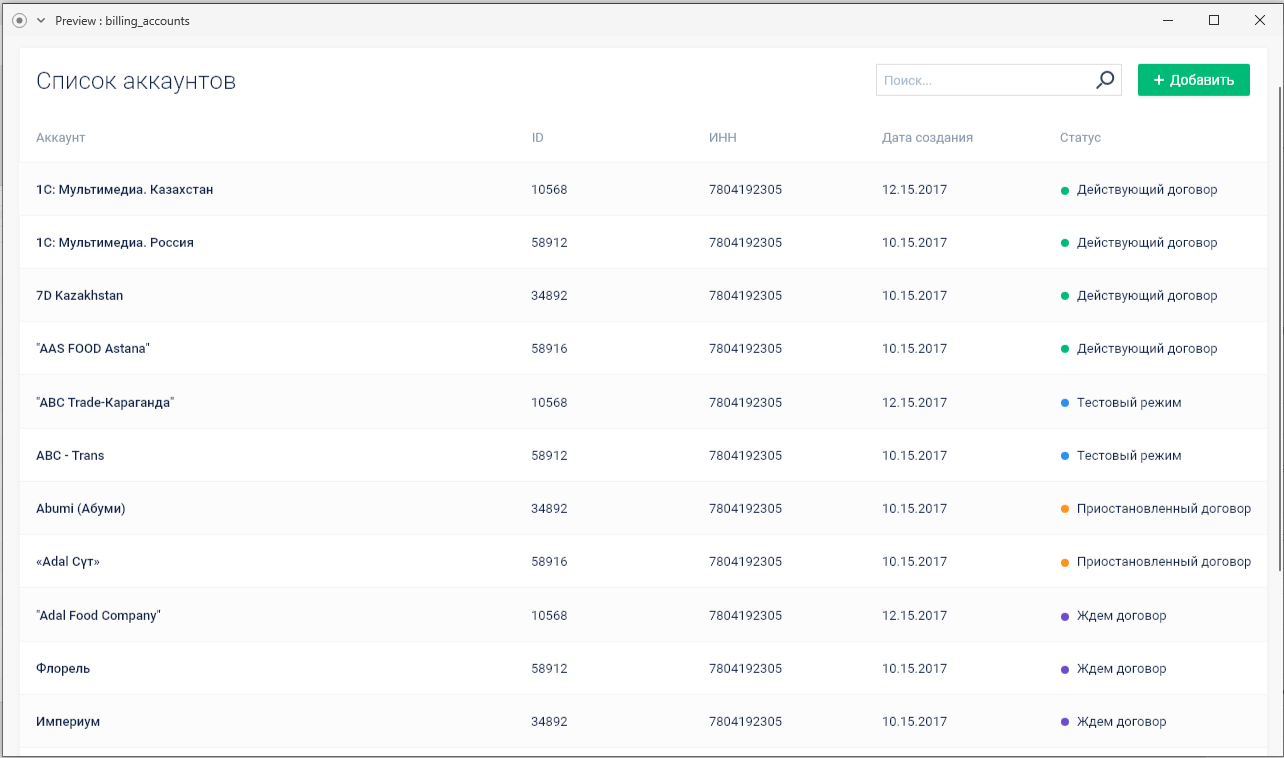Screen dimensions: 1284x758
Task: Select the «Adal Сүт» account
Action: tap(68, 561)
